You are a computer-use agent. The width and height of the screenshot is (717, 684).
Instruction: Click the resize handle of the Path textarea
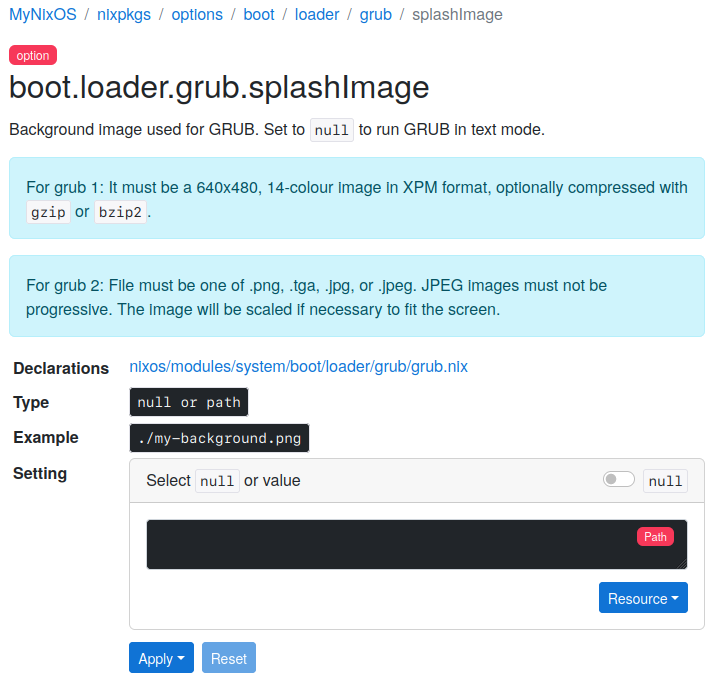click(x=681, y=564)
